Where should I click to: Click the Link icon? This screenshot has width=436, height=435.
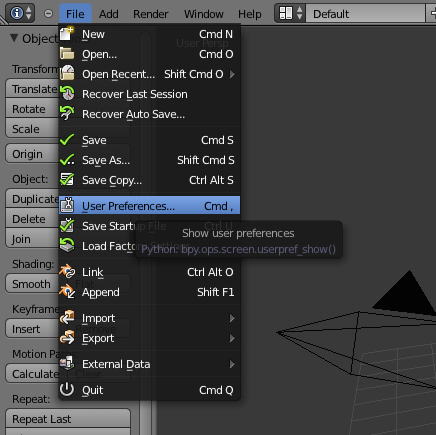[x=67, y=271]
